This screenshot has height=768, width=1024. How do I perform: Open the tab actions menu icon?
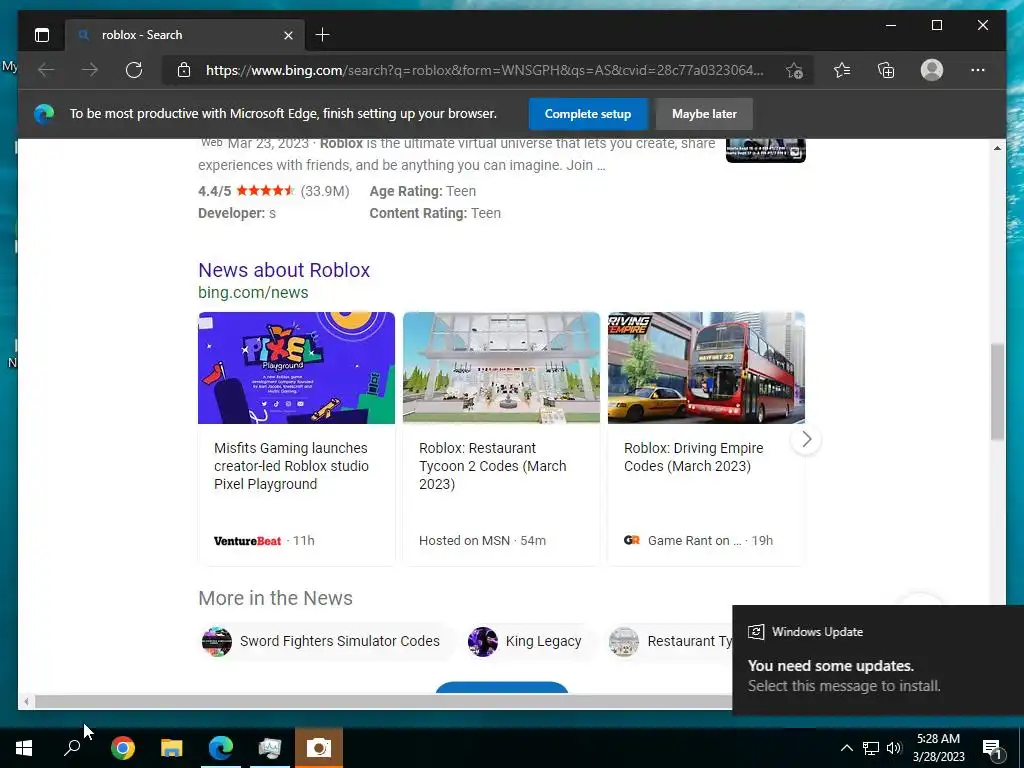click(x=42, y=35)
